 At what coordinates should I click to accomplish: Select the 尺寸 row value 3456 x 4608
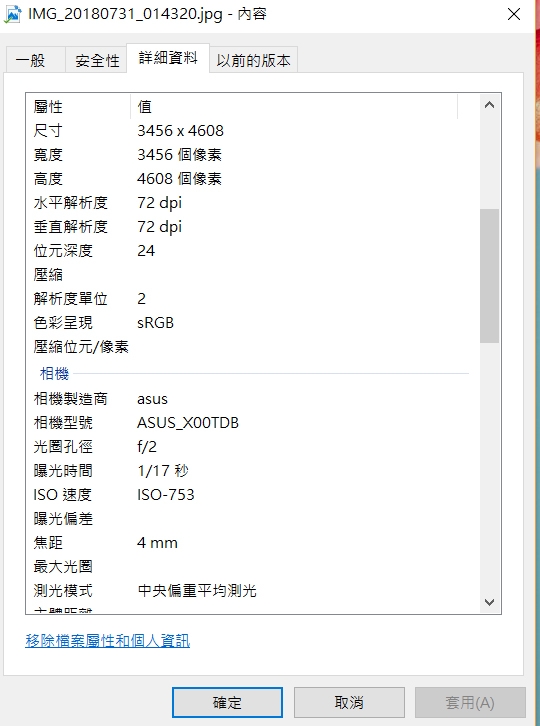click(x=180, y=131)
